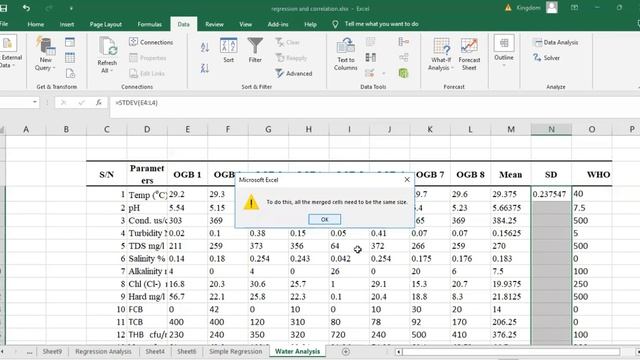Click the Sort Z to A icon
Viewport: 640px width, 360px height.
coord(205,68)
